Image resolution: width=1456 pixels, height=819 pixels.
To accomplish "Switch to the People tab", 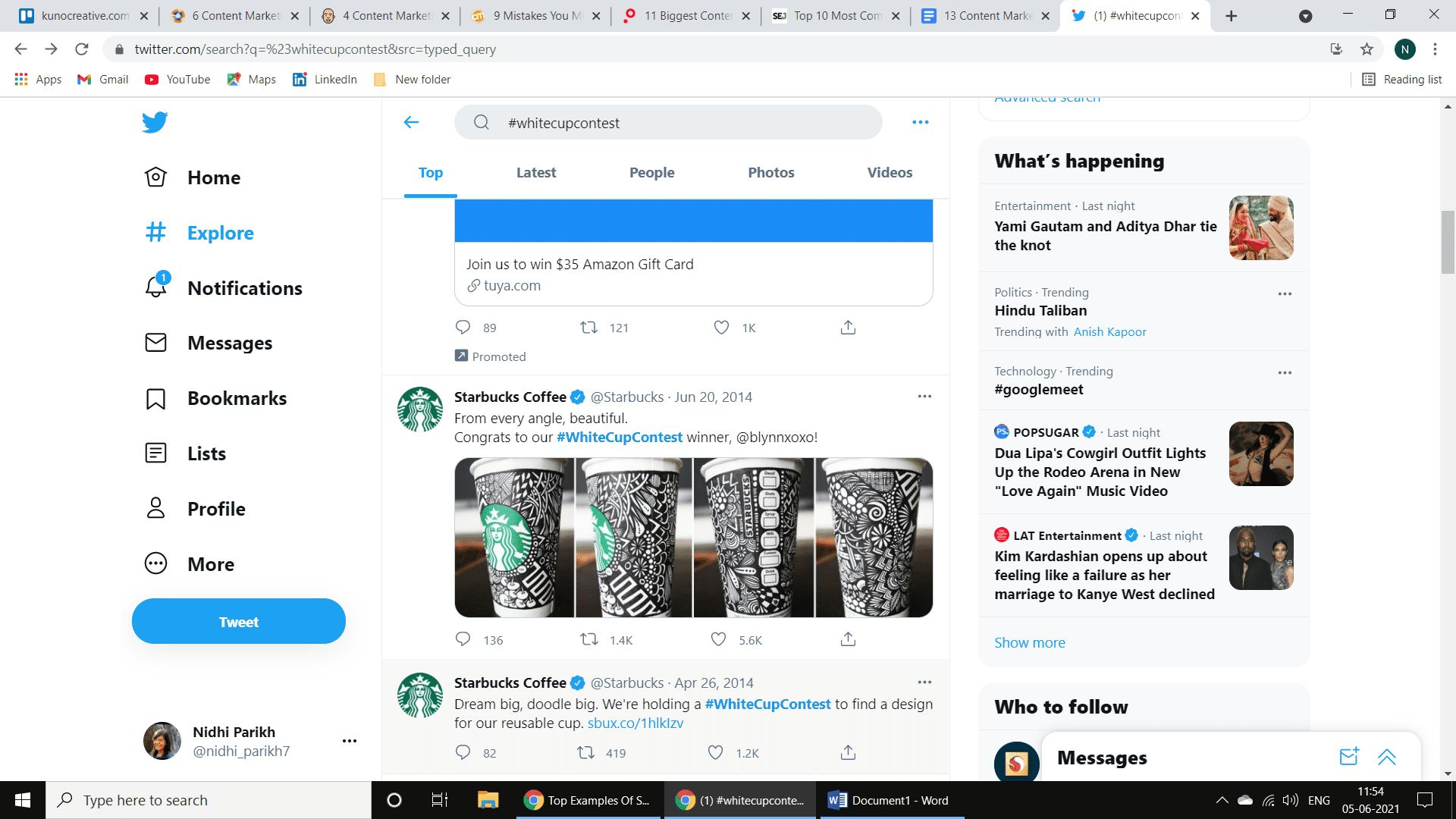I will (x=651, y=173).
